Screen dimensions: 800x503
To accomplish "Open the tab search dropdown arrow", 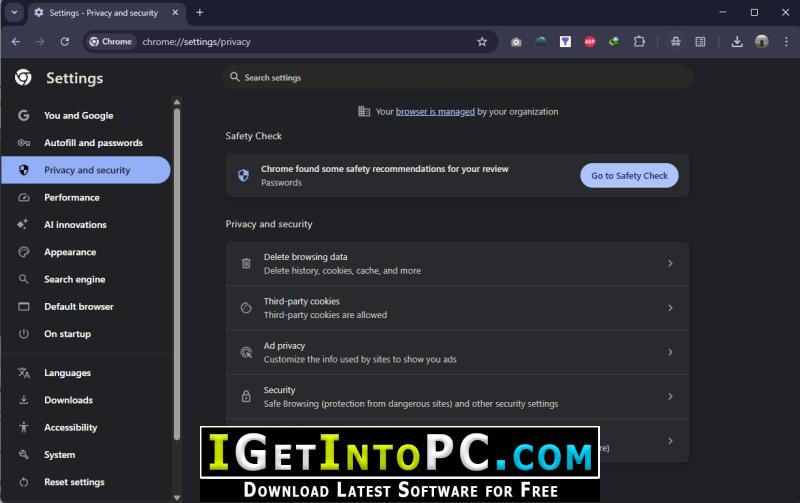I will pyautogui.click(x=14, y=12).
